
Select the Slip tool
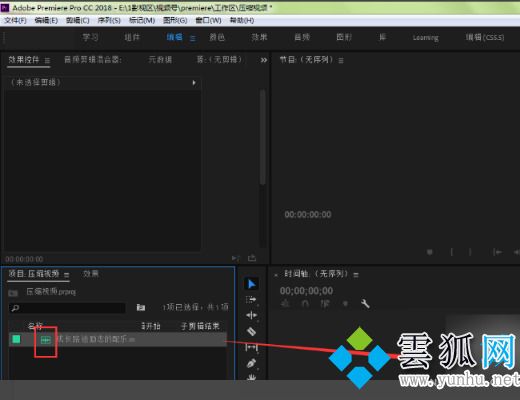[x=251, y=347]
